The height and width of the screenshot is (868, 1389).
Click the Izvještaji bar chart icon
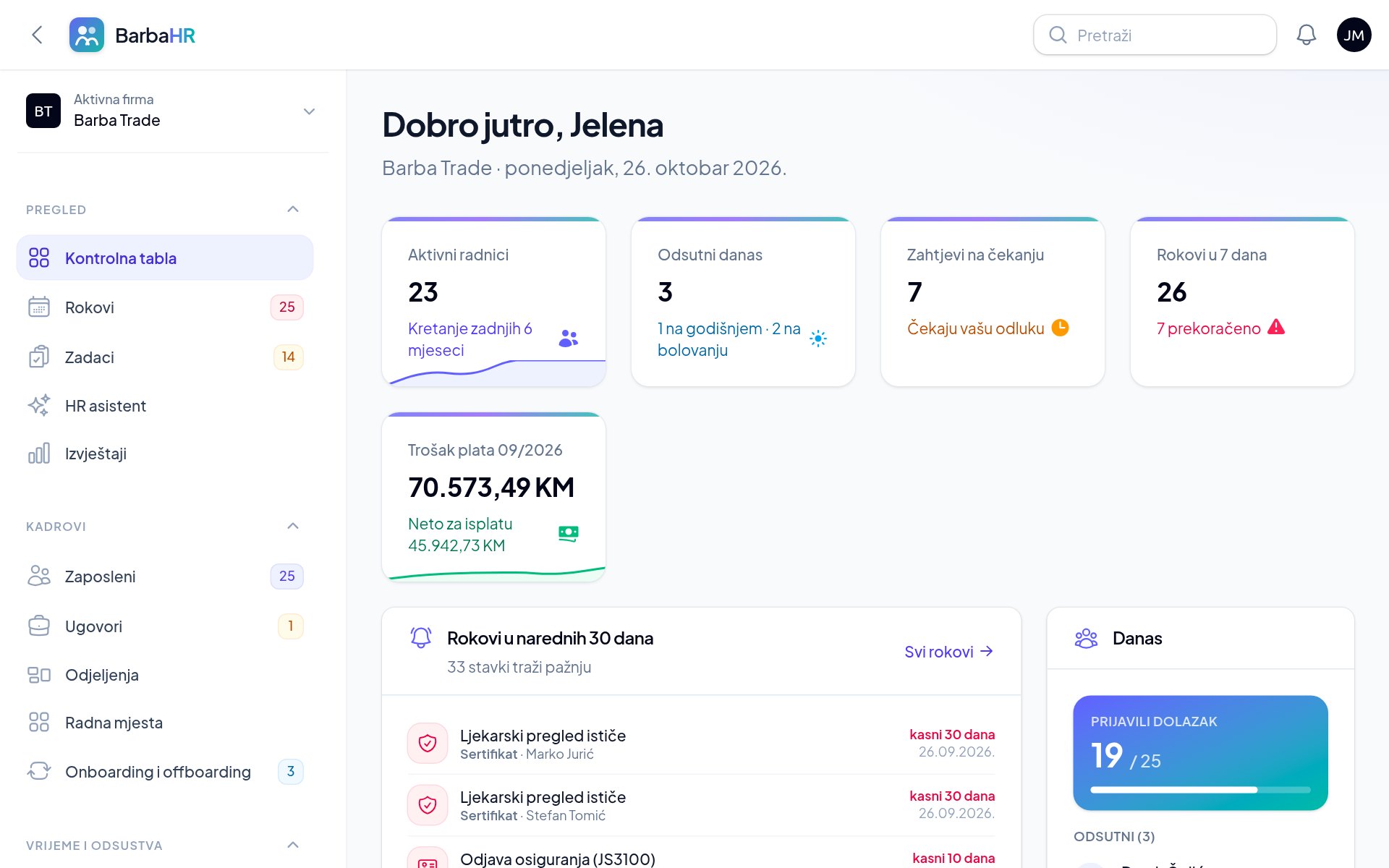point(39,454)
